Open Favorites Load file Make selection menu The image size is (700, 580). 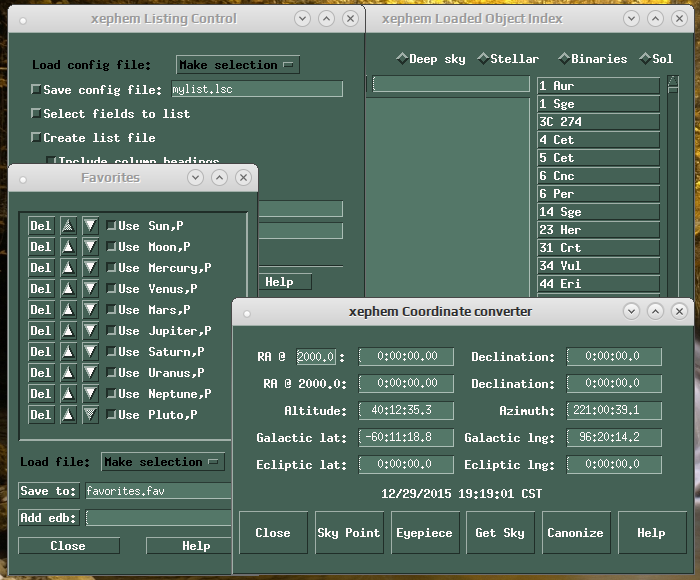click(163, 462)
